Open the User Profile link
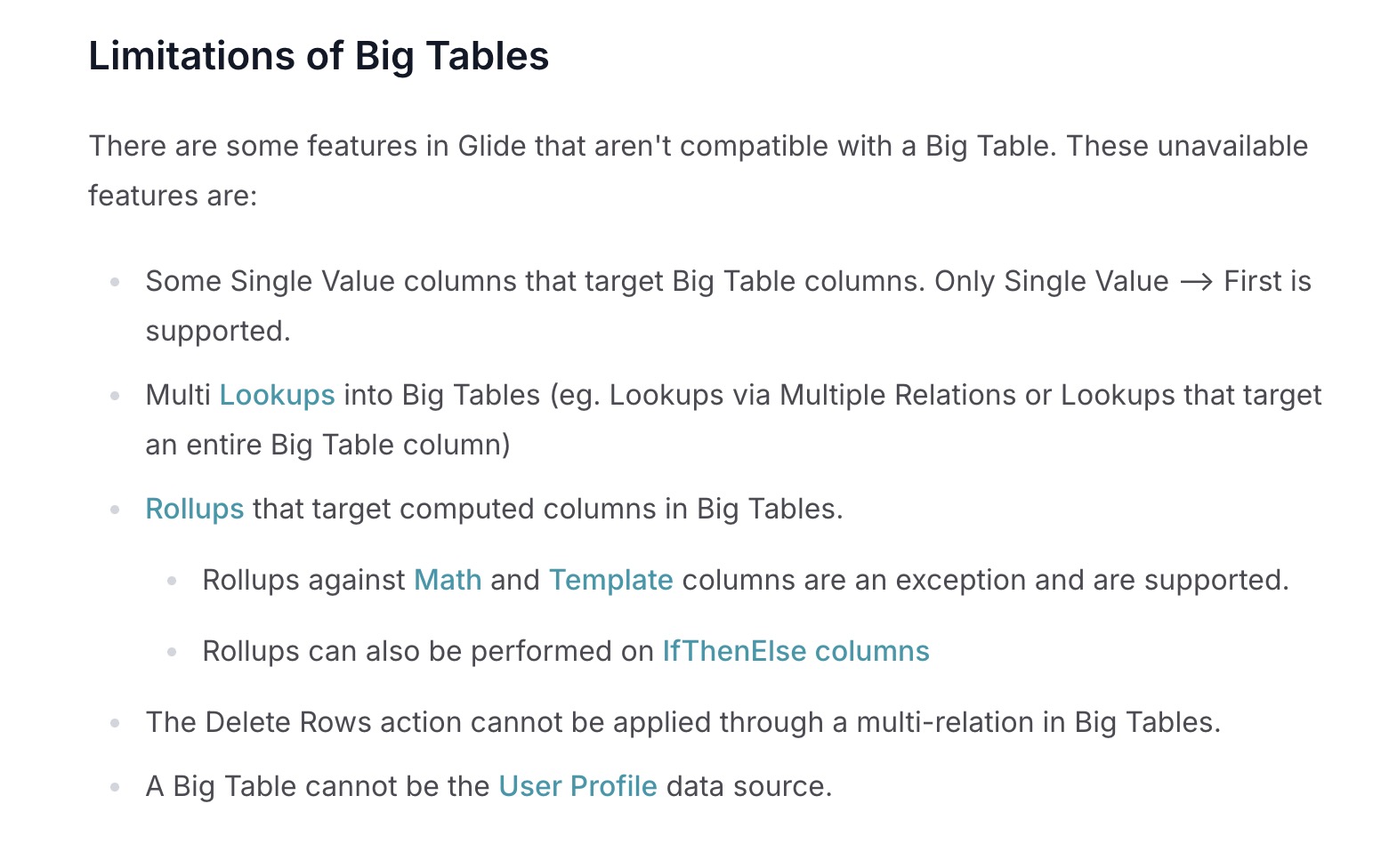Viewport: 1381px width, 868px height. pyautogui.click(x=577, y=785)
